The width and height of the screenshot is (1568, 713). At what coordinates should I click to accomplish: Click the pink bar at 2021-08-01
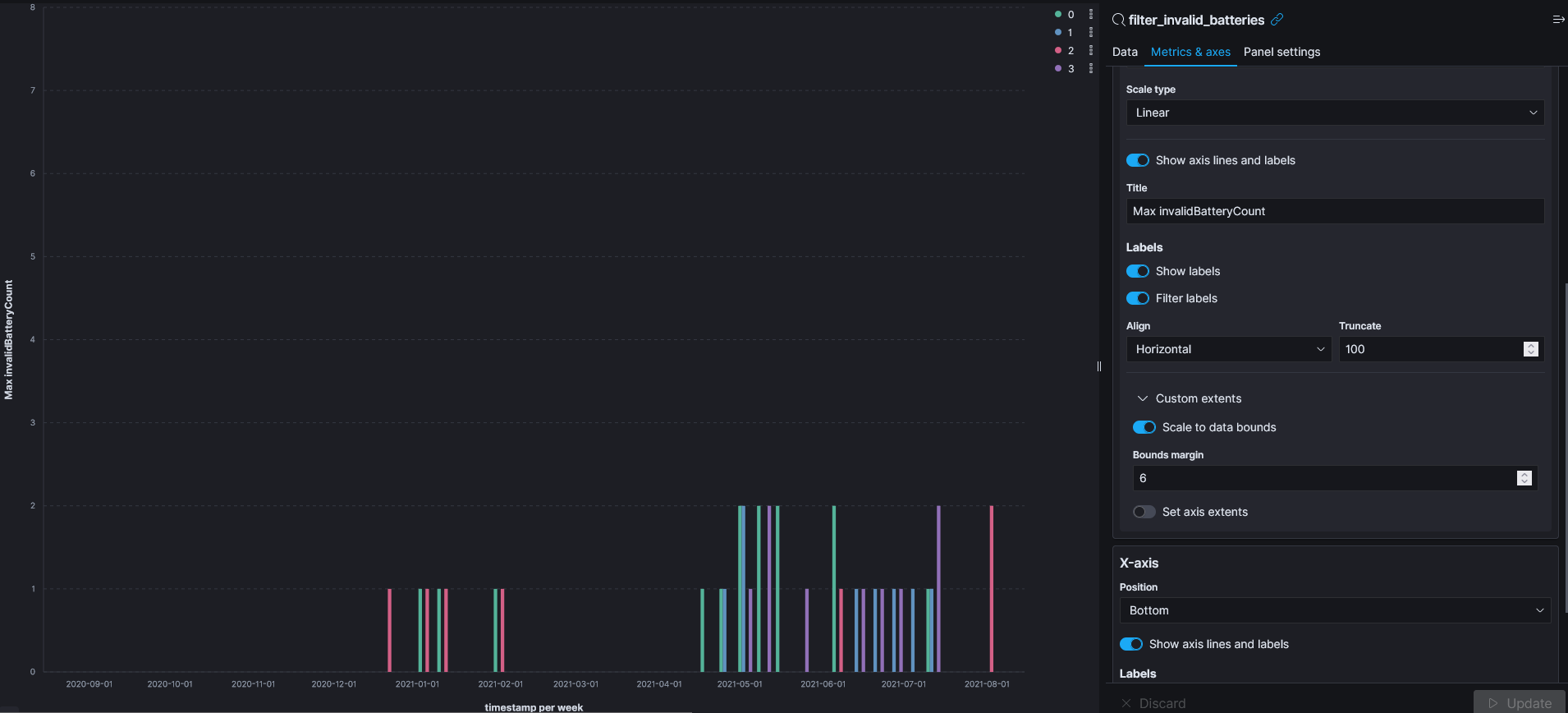pos(992,588)
